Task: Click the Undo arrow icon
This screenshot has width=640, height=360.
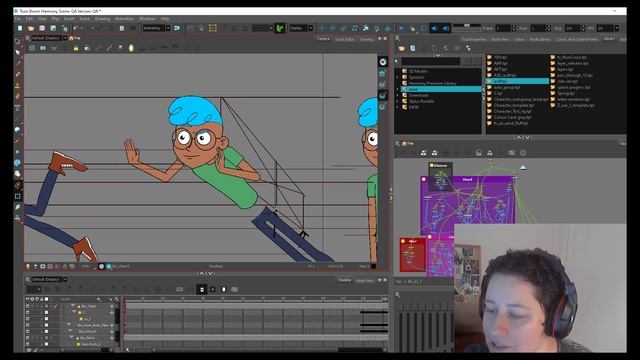Action: coord(76,28)
